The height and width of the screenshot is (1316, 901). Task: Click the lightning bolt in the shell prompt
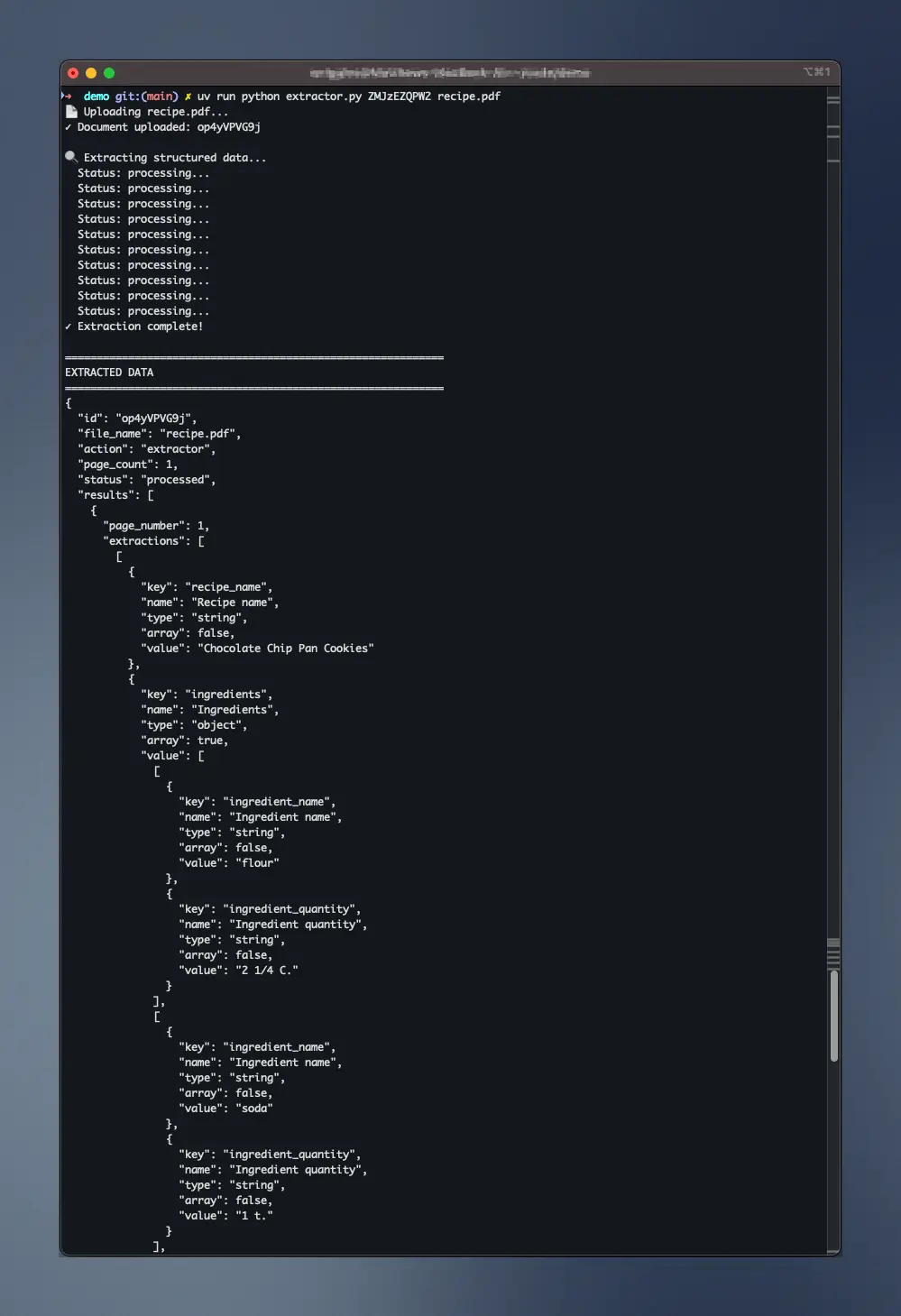coord(188,96)
